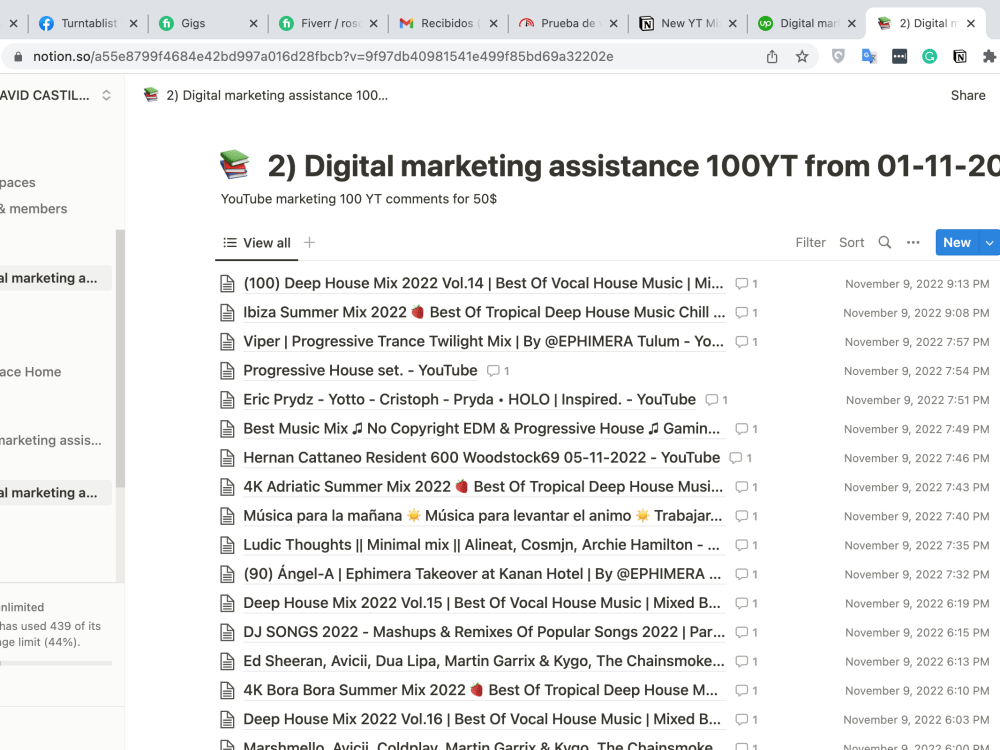Click the November 9, 2022 9:13 PM date

[x=917, y=284]
